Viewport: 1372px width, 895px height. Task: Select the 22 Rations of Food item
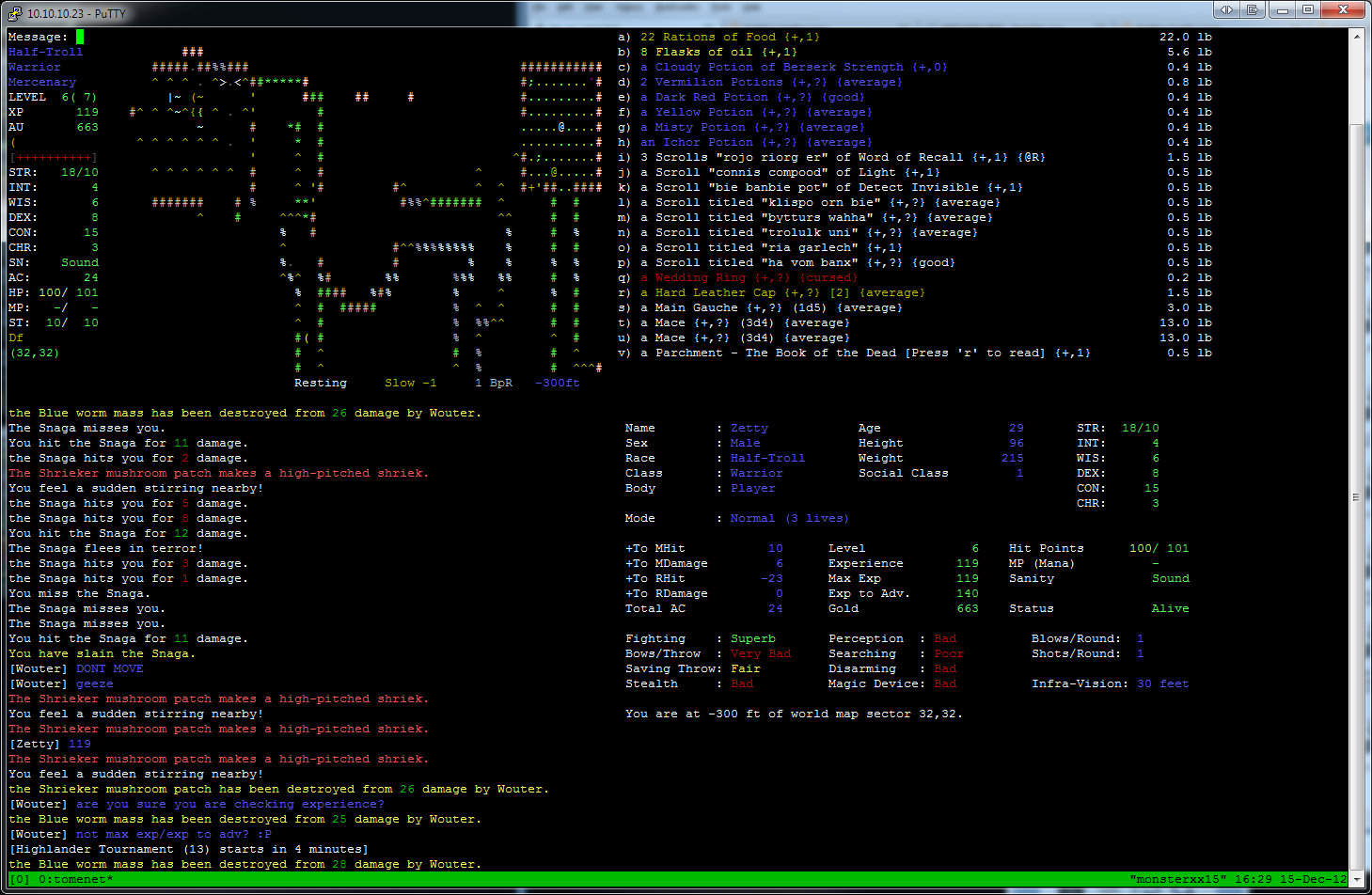click(729, 37)
